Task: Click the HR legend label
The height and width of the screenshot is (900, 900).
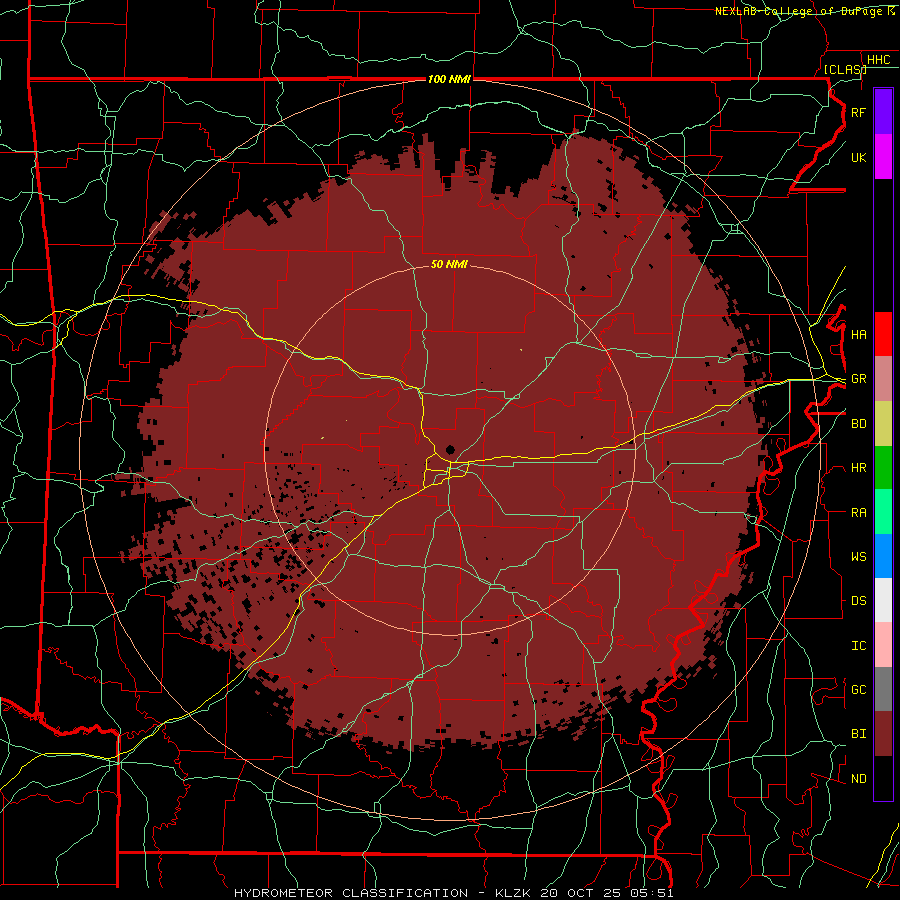Action: click(858, 468)
